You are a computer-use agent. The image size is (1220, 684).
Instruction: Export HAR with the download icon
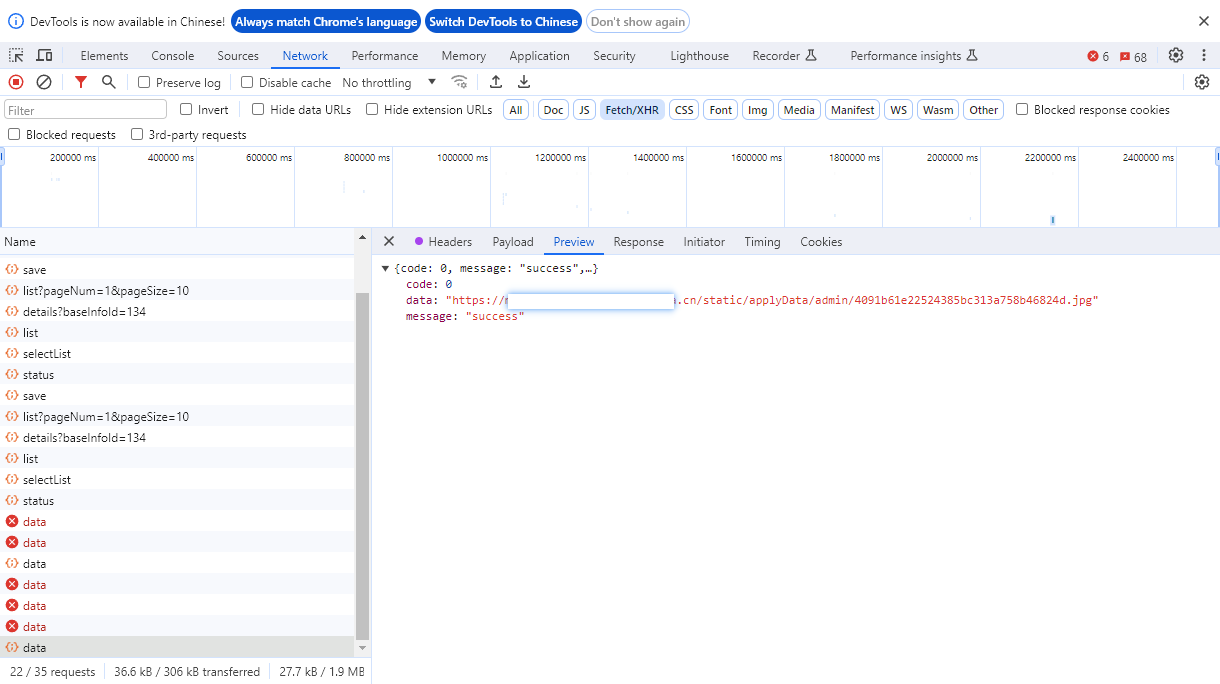pos(524,82)
